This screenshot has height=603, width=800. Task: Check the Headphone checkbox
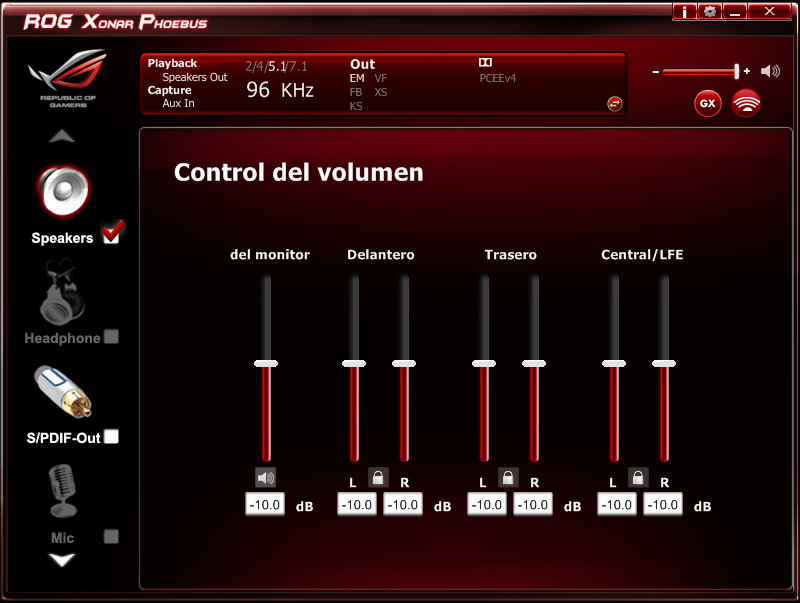[111, 337]
